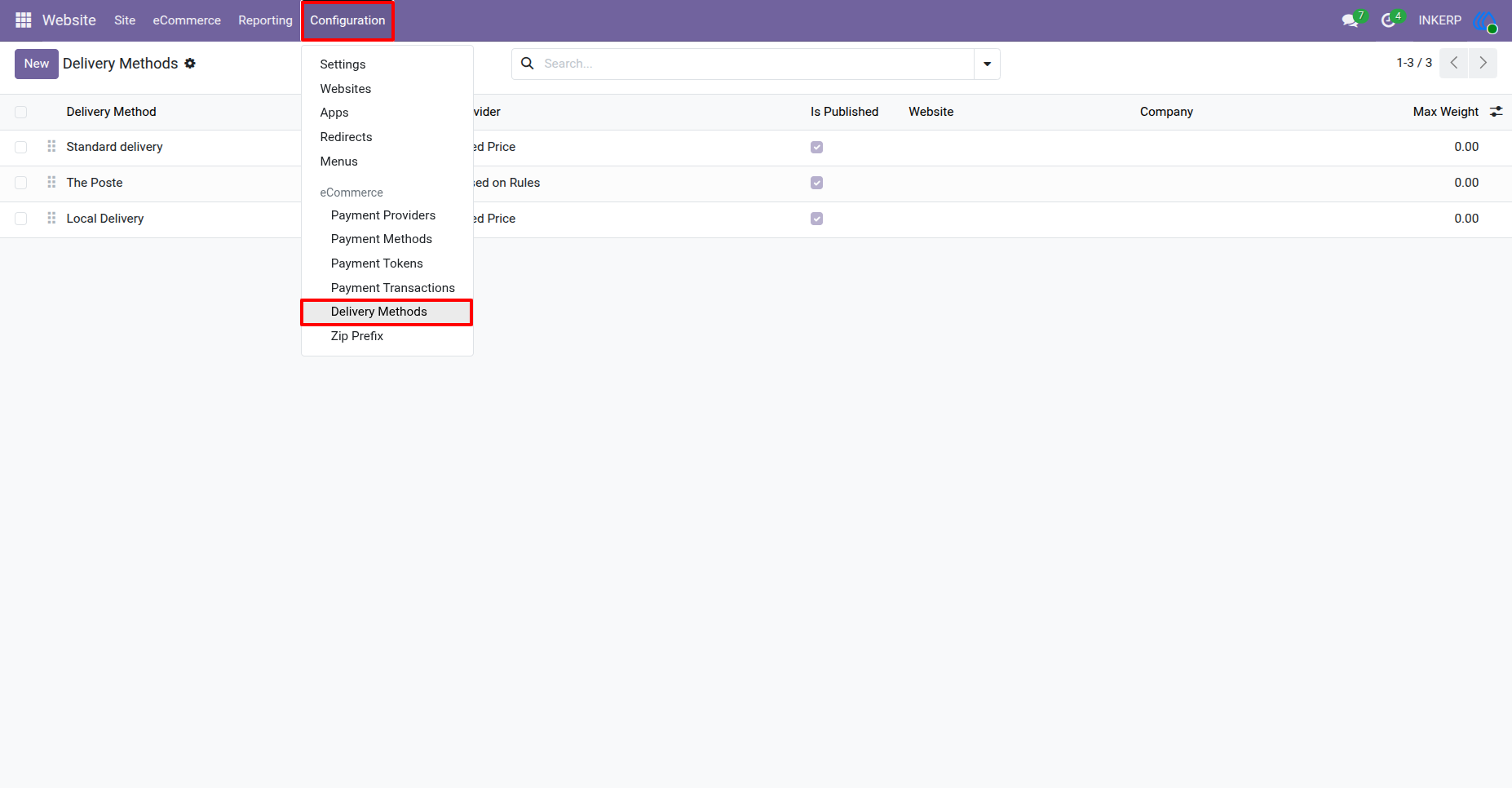Open the Standard delivery record
1512x788 pixels.
pyautogui.click(x=115, y=147)
